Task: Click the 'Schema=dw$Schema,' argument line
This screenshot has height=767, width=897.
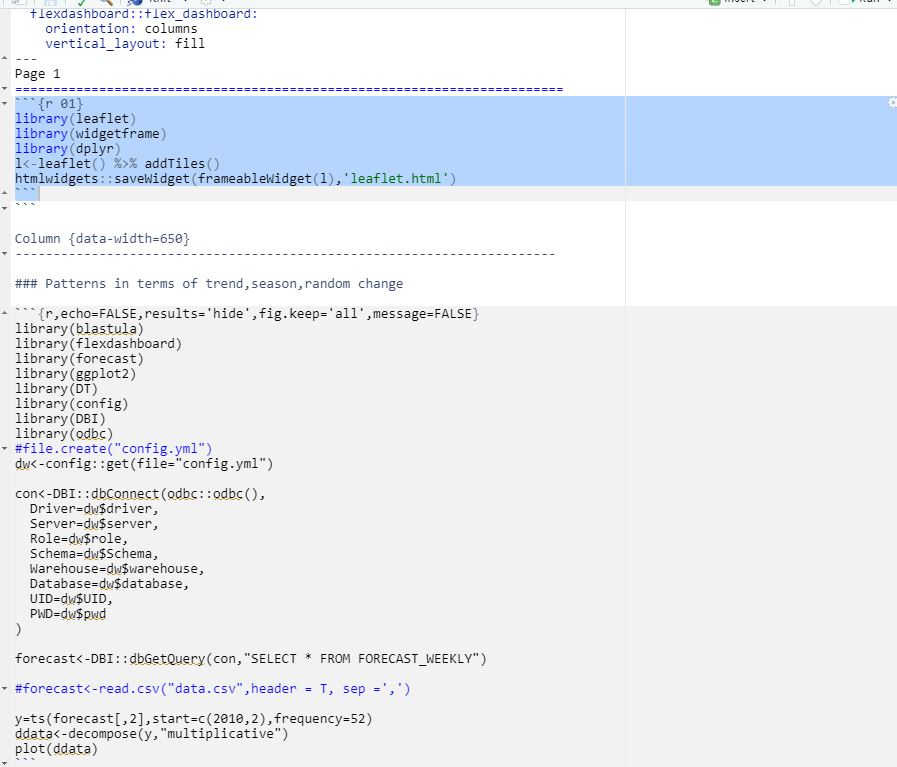Action: point(94,554)
